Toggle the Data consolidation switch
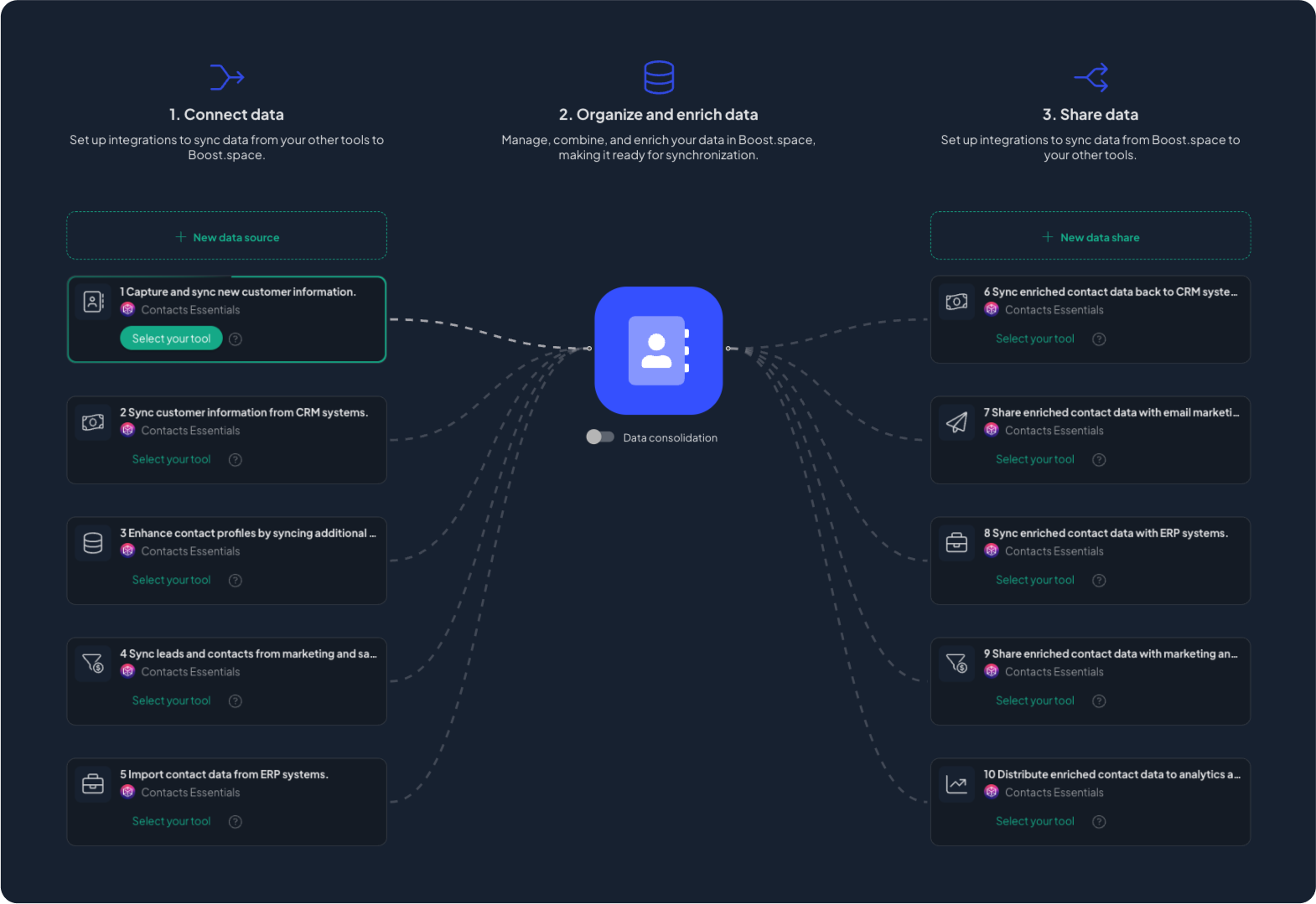 [x=600, y=437]
